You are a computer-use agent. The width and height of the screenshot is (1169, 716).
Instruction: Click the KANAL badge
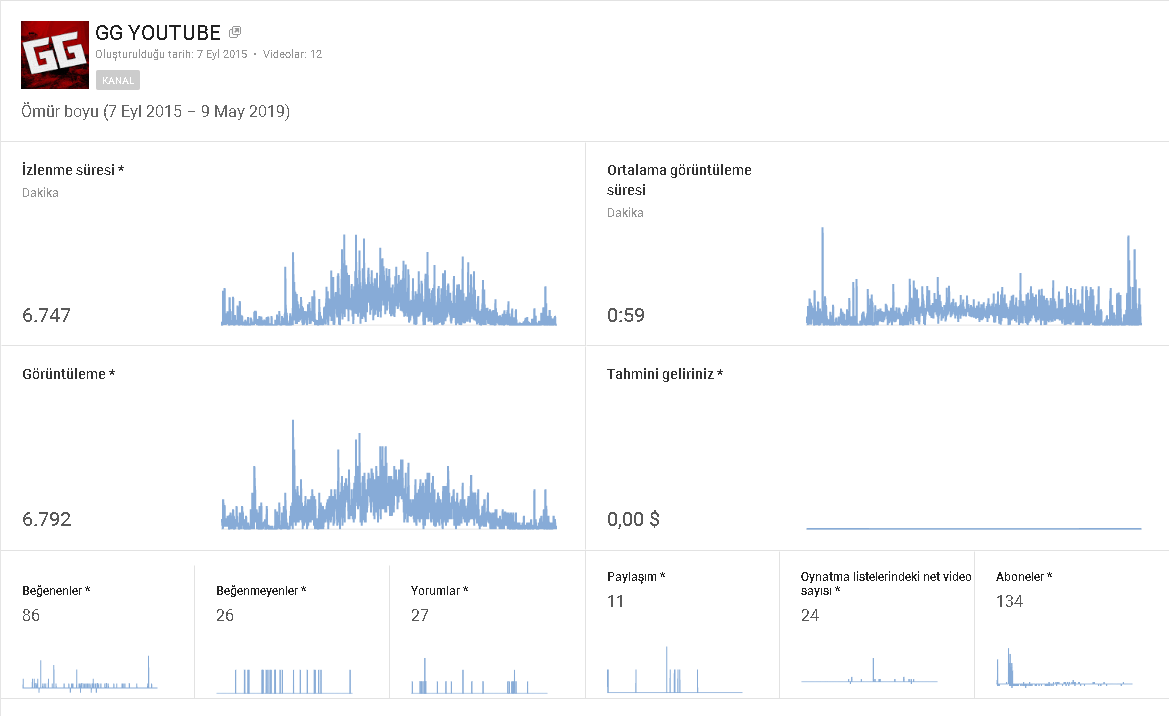pyautogui.click(x=118, y=80)
